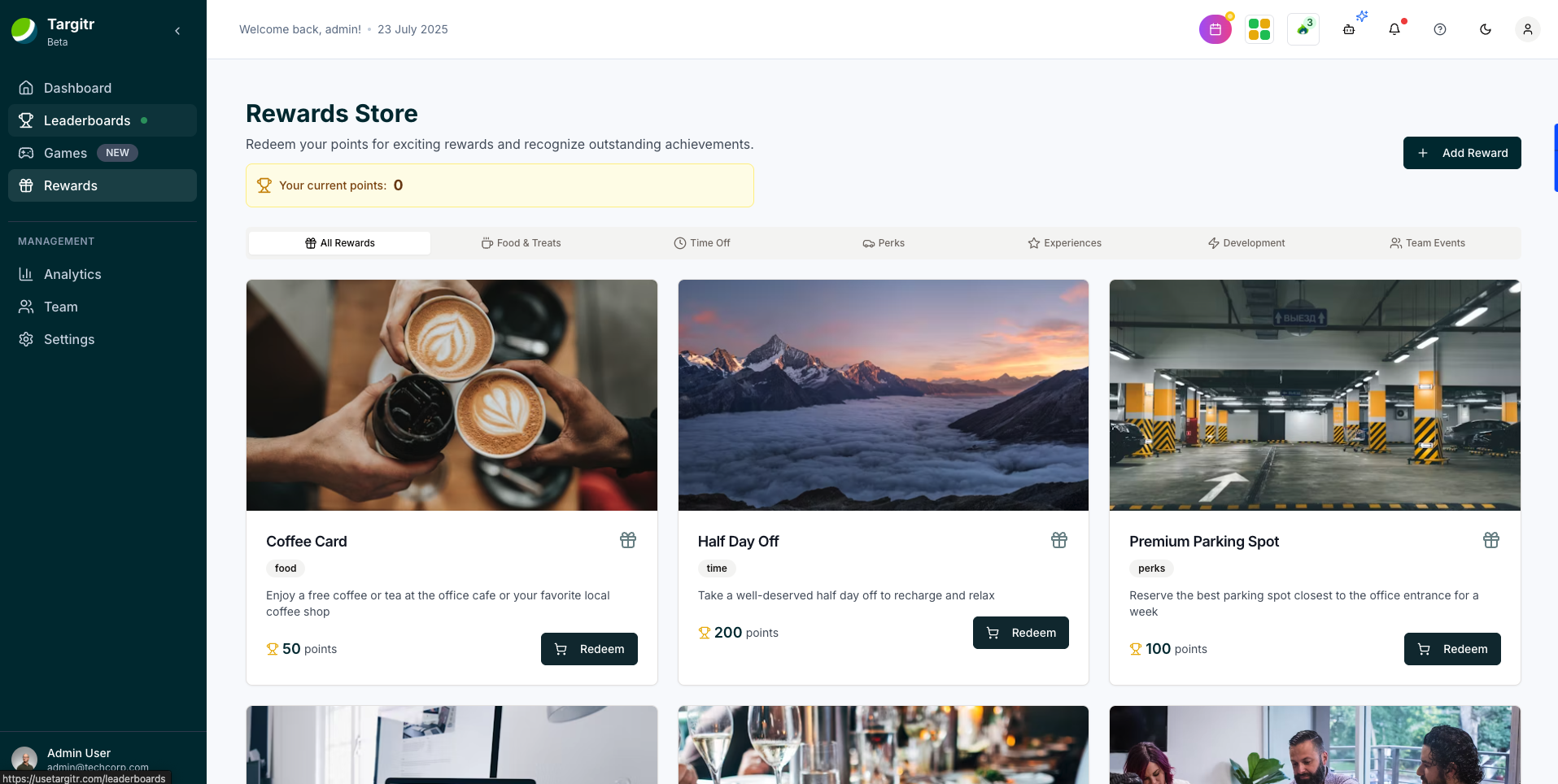Click the Rewards Store heading
The height and width of the screenshot is (784, 1558).
332,114
